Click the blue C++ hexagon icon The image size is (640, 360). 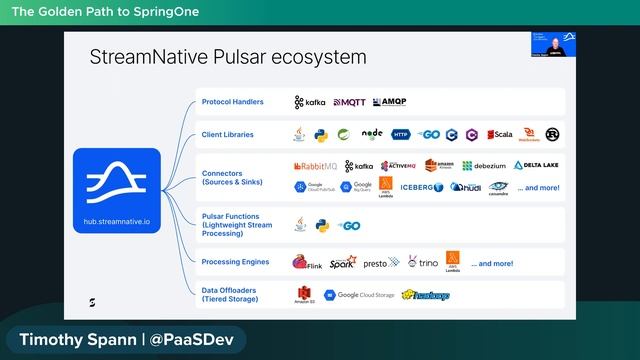point(451,135)
